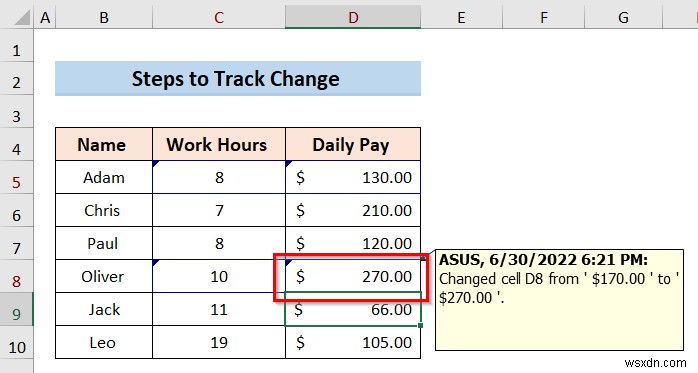Screen dimensions: 698x373
Task: Select row 2 header
Action: click(x=16, y=78)
